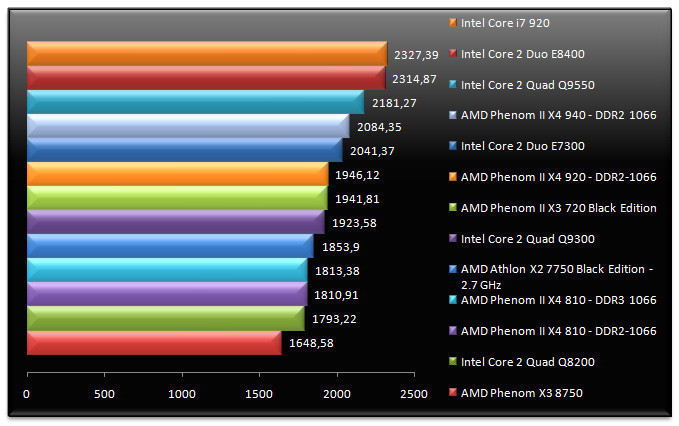Click the data label 1853,9
The image size is (679, 426).
pyautogui.click(x=341, y=247)
